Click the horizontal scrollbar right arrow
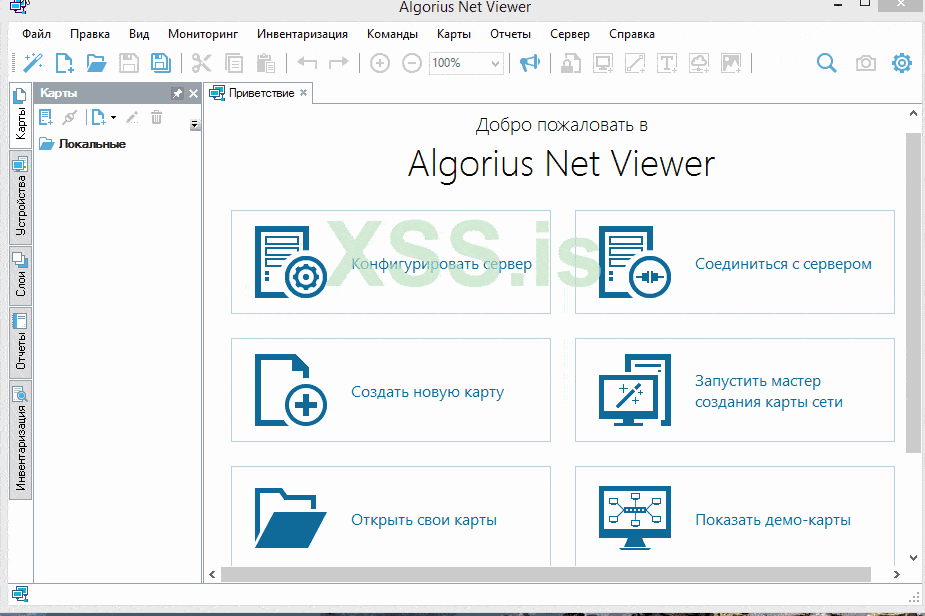The image size is (925, 616). pos(897,574)
